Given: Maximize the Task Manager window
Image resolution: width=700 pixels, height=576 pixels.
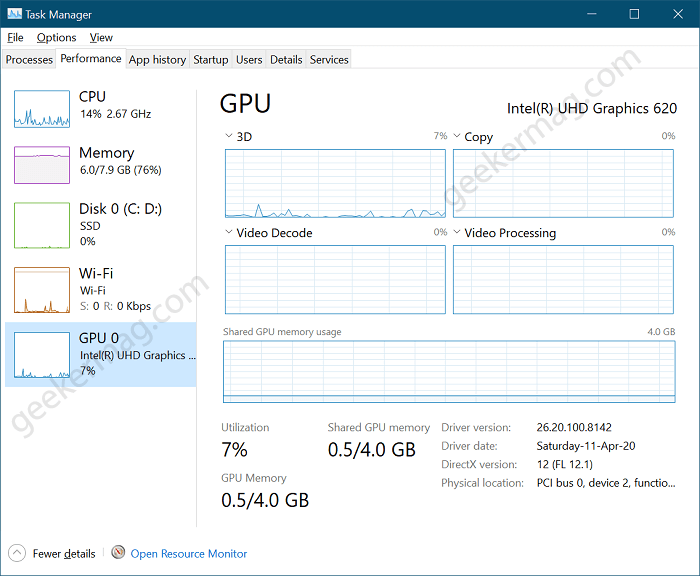Looking at the screenshot, I should tap(634, 14).
